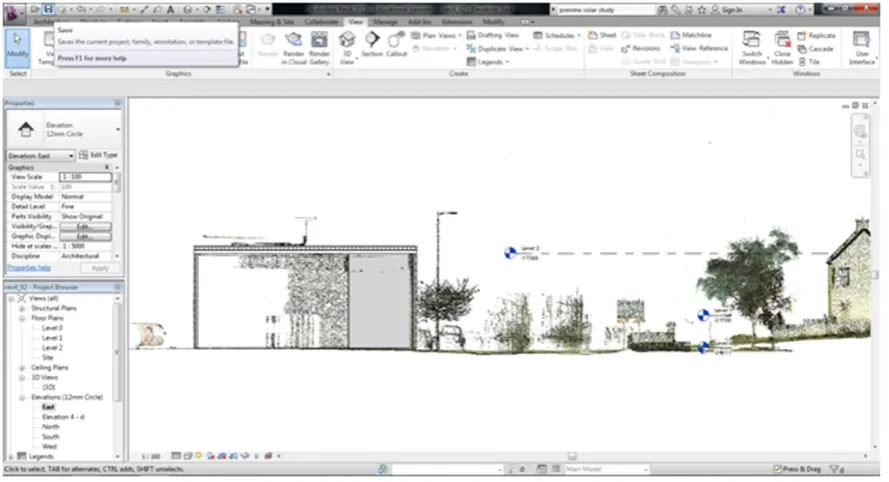
Task: Switch to the View ribbon tab
Action: (x=355, y=22)
